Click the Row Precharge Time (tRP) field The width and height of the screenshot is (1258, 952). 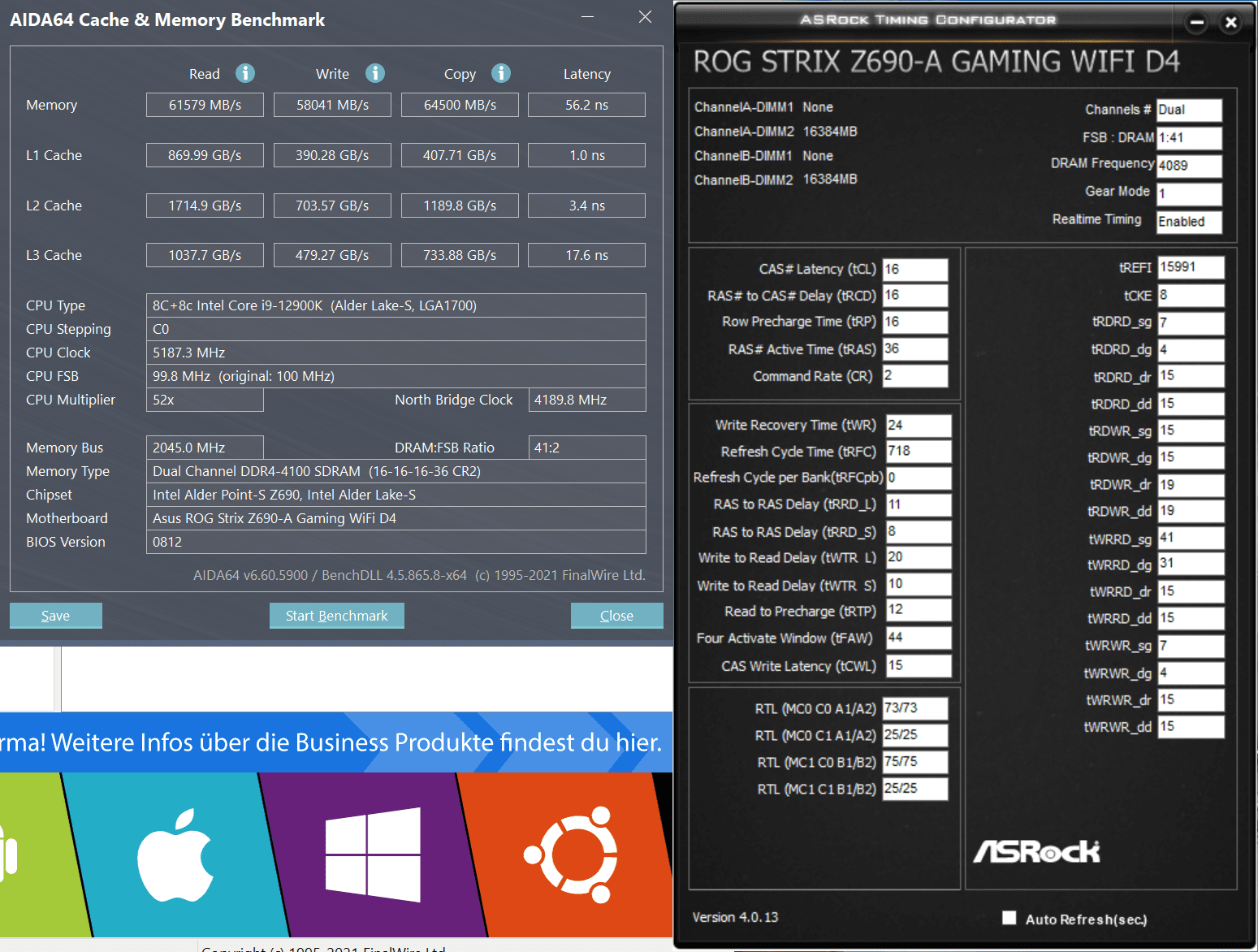[x=915, y=322]
